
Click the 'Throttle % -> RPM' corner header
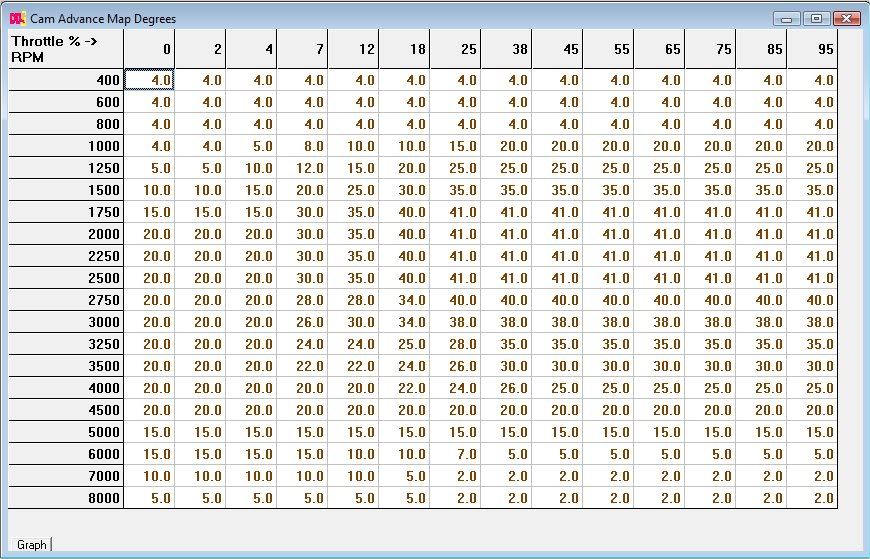coord(66,49)
